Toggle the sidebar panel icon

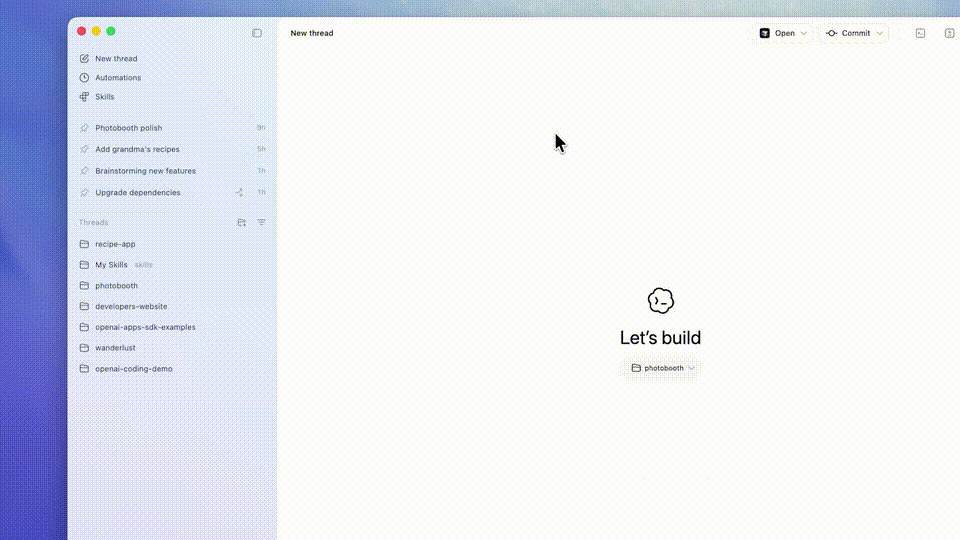coord(257,33)
